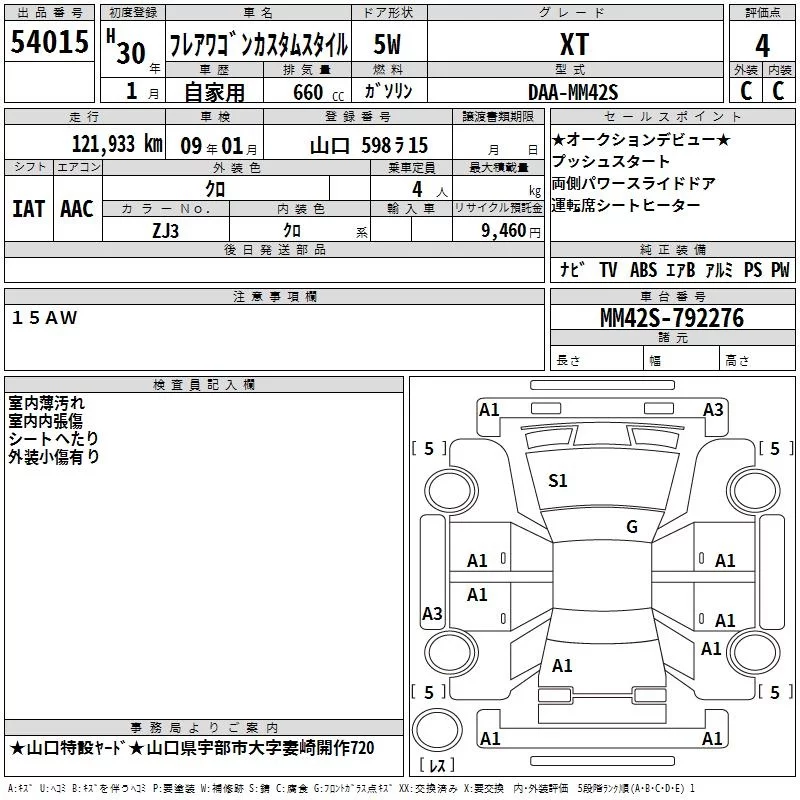Click the IAT shift type cell

click(x=28, y=209)
